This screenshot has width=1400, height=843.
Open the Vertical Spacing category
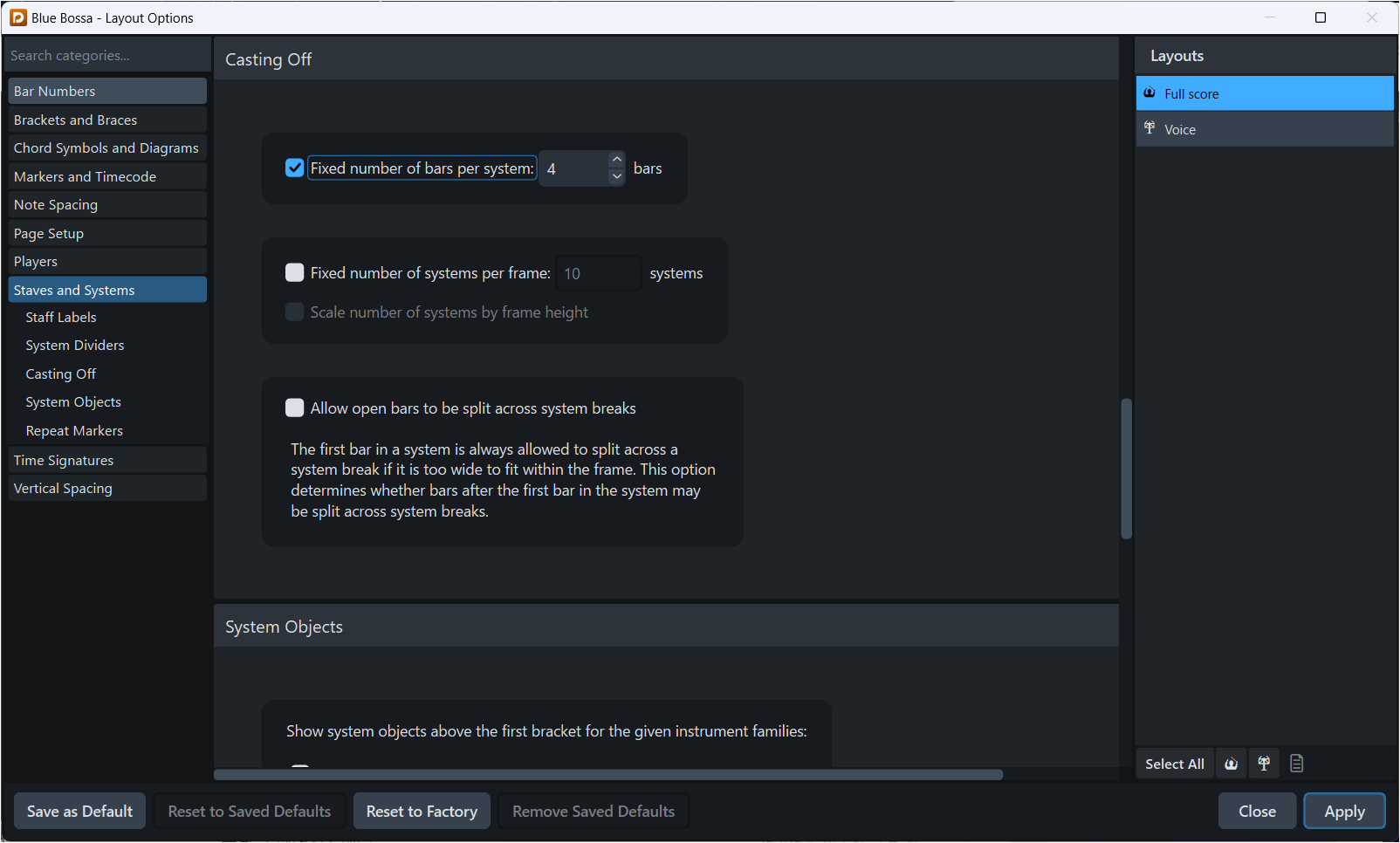pos(107,489)
